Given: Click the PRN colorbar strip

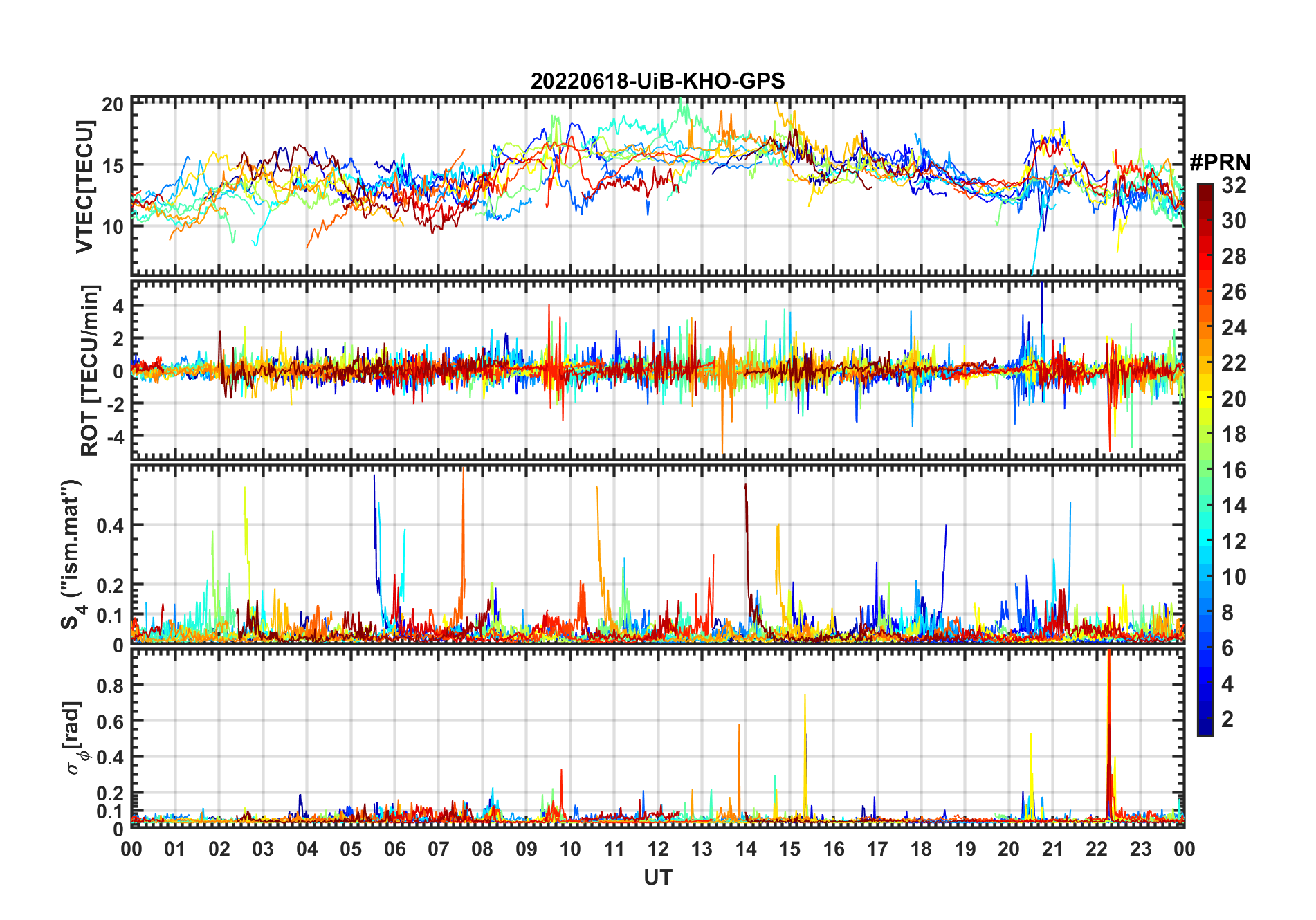Looking at the screenshot, I should 1205,459.
